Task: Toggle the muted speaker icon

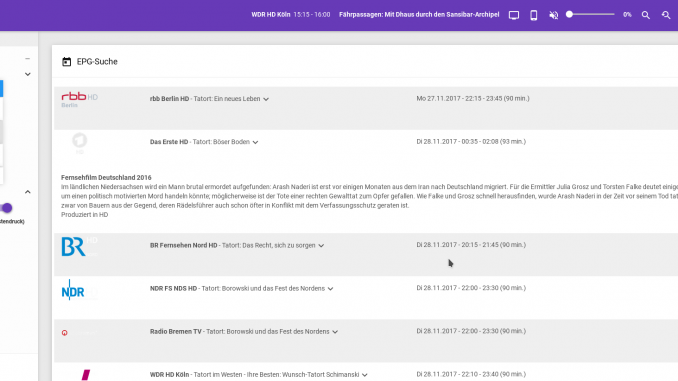Action: 553,15
